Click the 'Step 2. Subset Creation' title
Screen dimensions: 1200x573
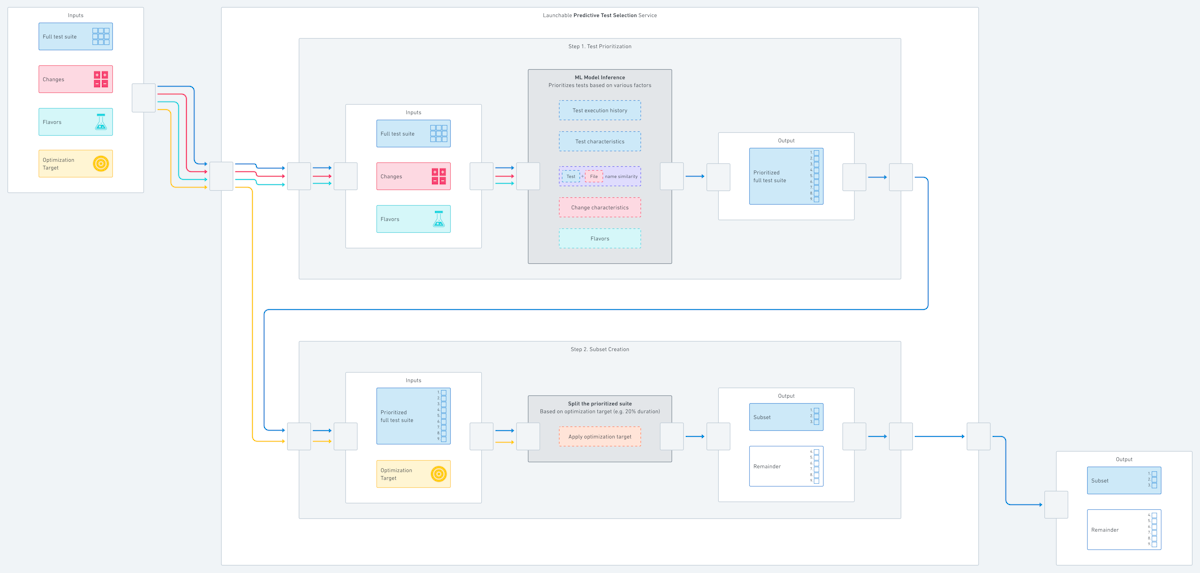(x=600, y=349)
